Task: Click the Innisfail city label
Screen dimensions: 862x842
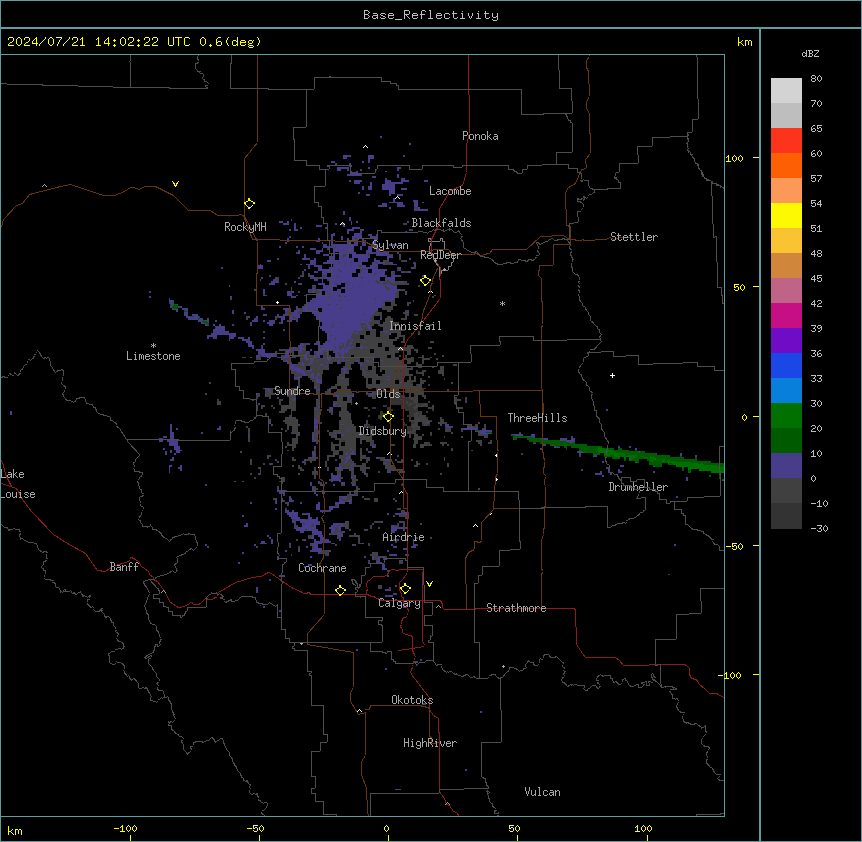Action: click(415, 326)
